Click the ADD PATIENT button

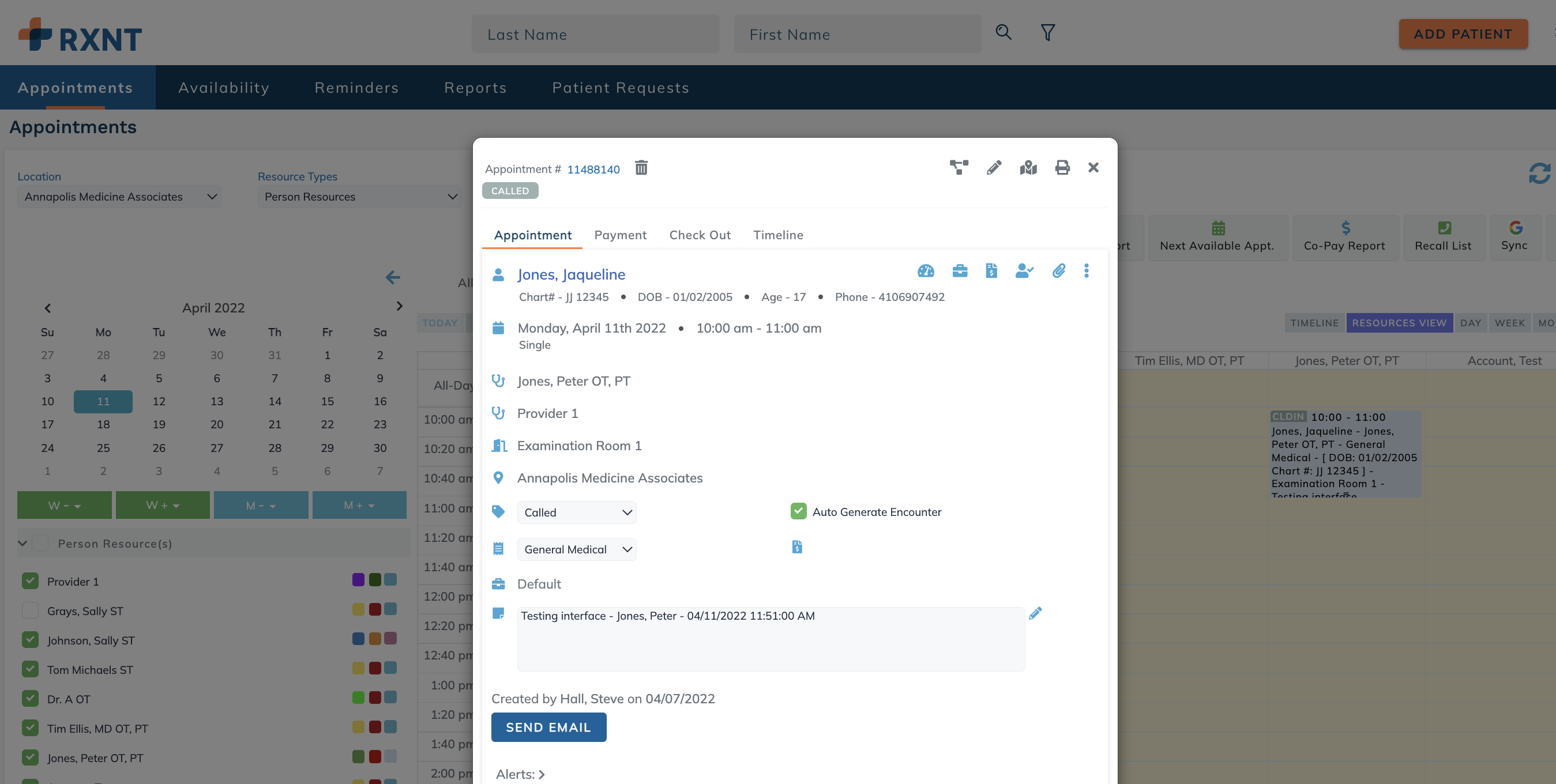[1463, 34]
